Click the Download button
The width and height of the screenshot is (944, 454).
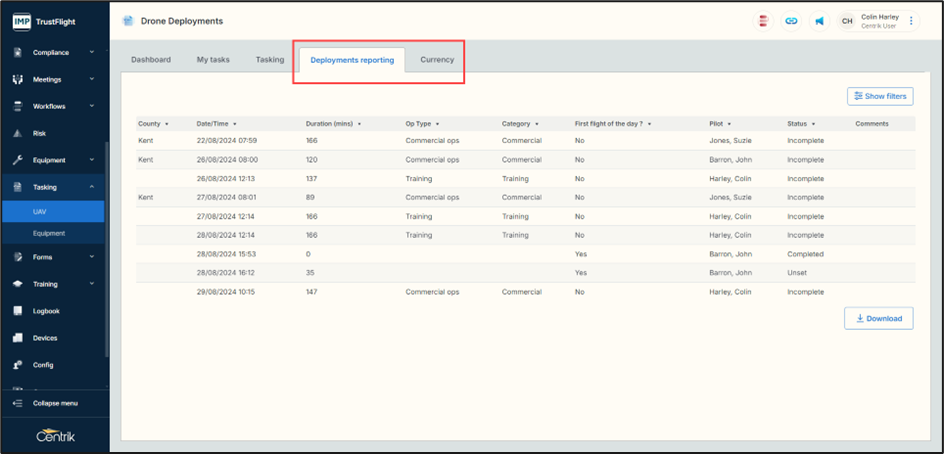tap(878, 319)
